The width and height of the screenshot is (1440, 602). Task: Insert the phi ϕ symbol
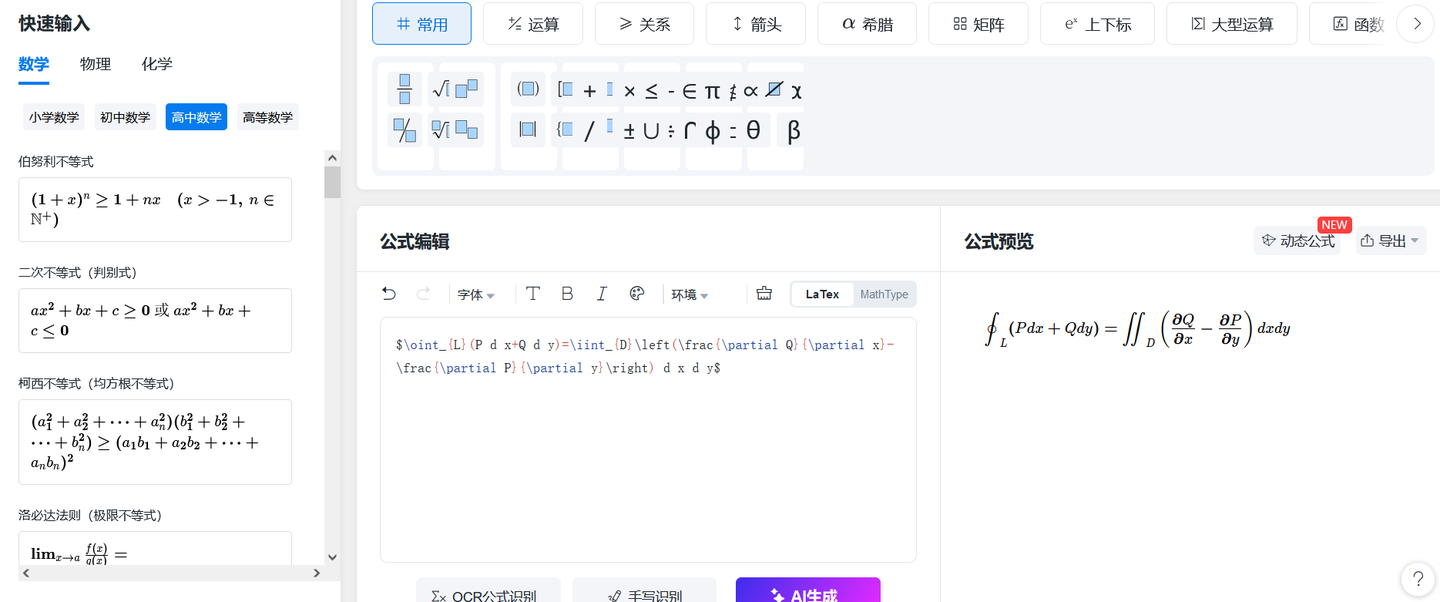712,131
